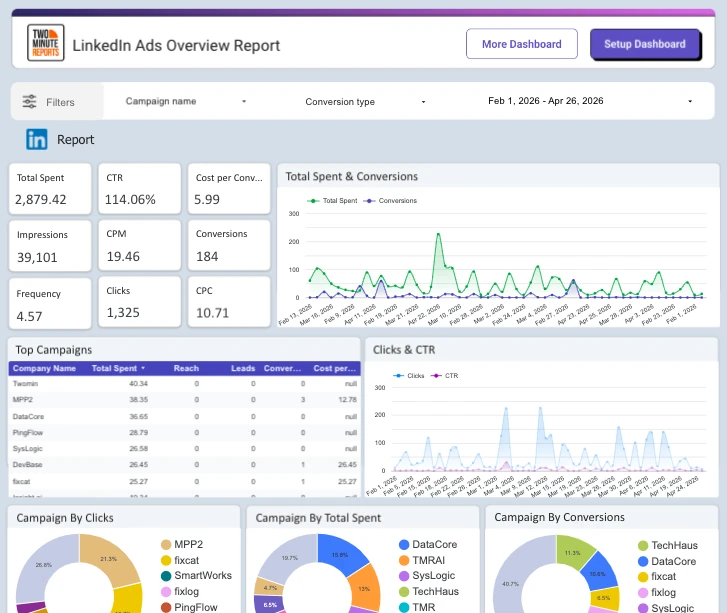Click the Top Campaigns section title

(x=54, y=350)
